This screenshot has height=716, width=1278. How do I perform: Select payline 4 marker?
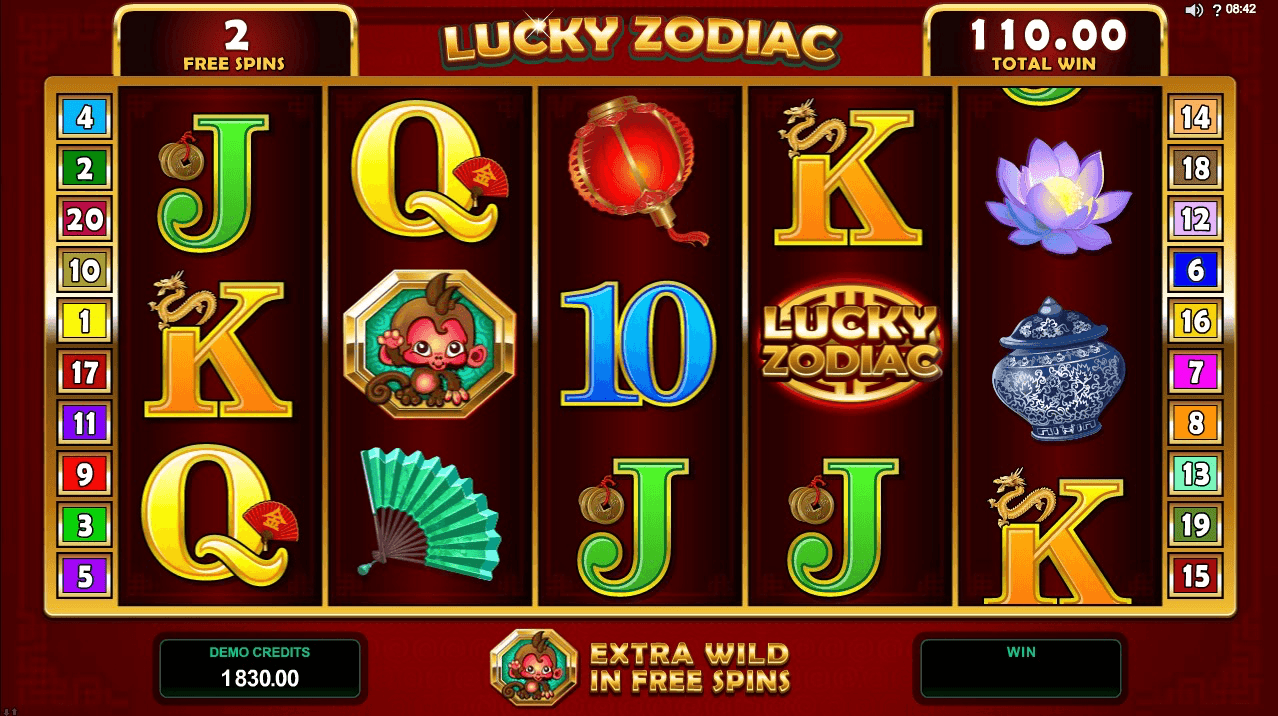[84, 118]
